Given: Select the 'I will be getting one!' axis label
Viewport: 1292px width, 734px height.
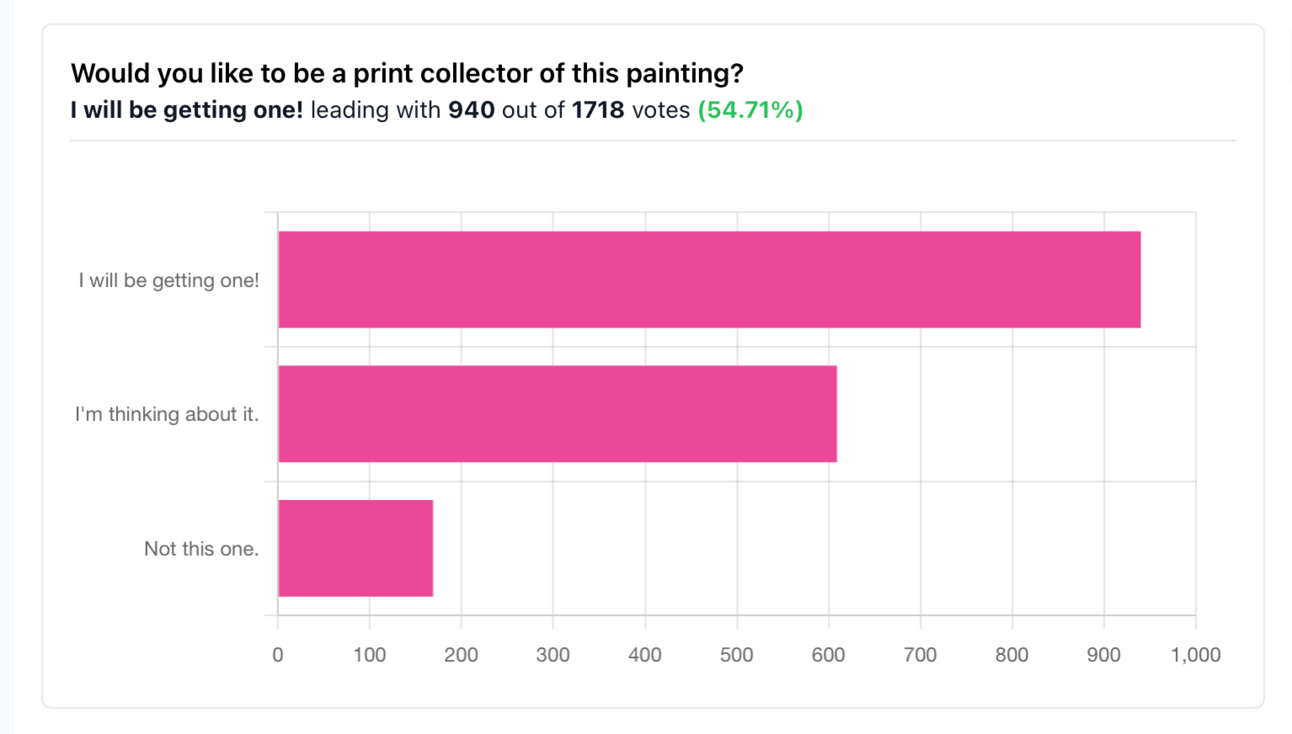Looking at the screenshot, I should point(169,281).
